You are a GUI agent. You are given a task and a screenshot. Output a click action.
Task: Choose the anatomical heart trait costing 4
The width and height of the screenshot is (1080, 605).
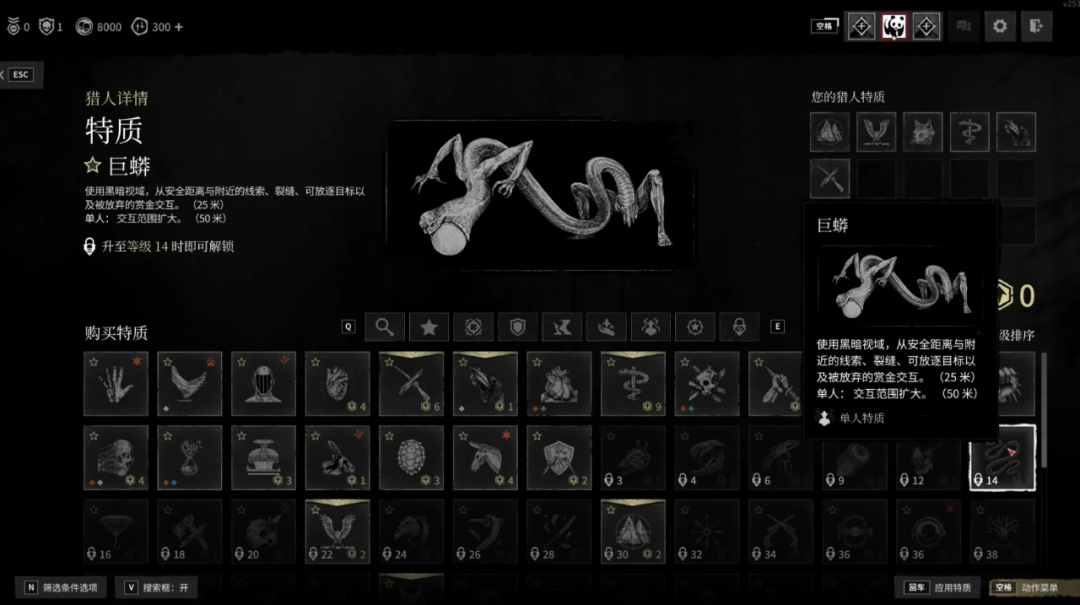tap(338, 384)
